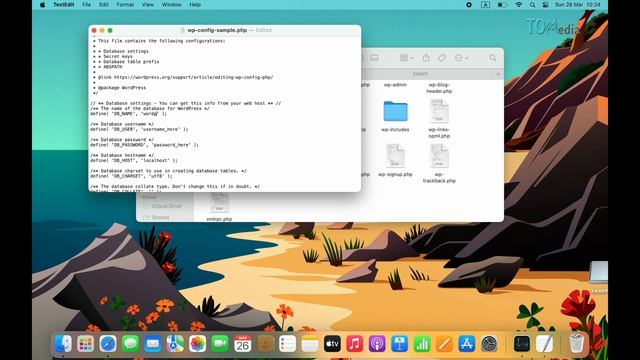Open Pages from the Dock
Screen dimensions: 640x360
click(x=444, y=344)
